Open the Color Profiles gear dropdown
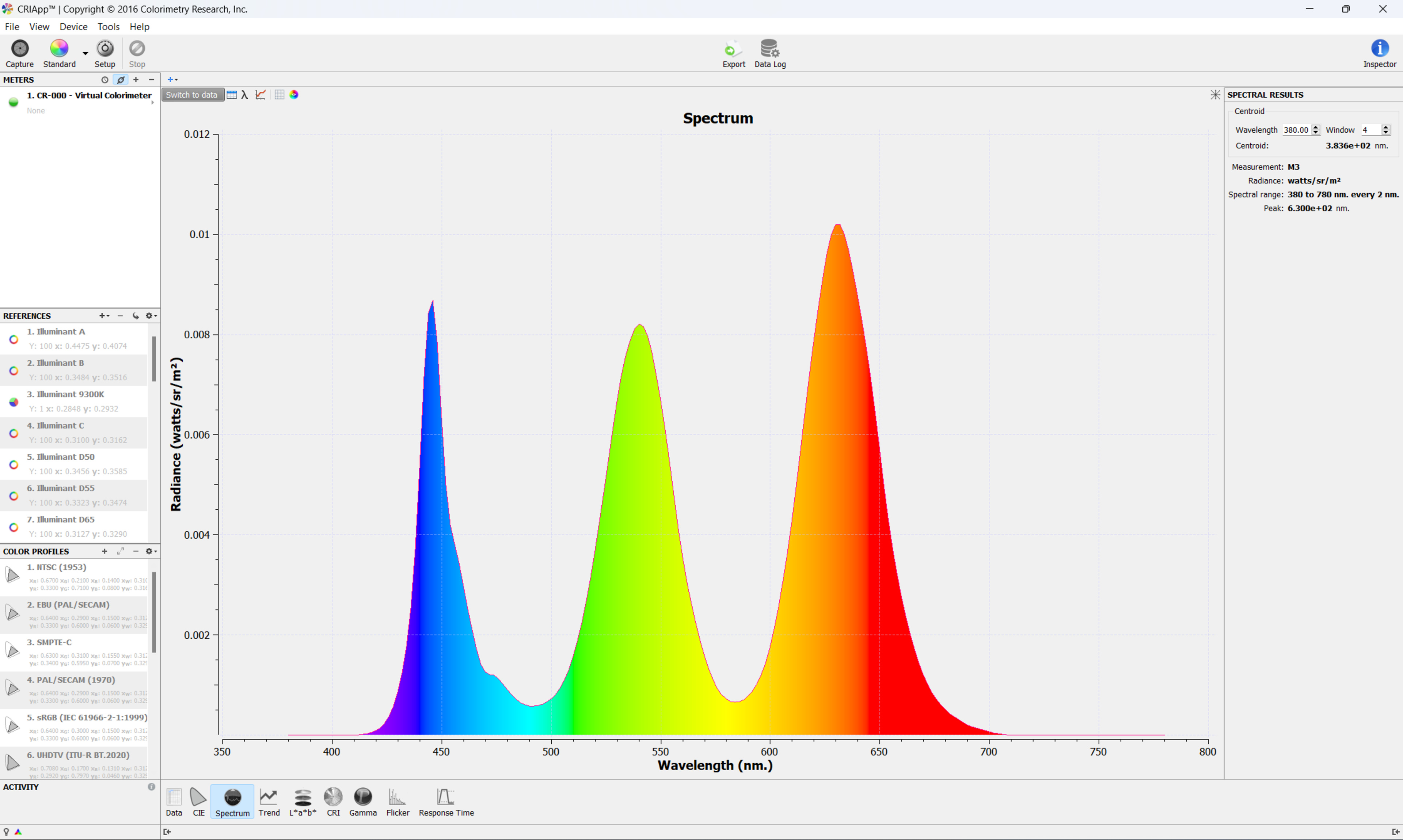Image resolution: width=1403 pixels, height=840 pixels. coord(151,551)
